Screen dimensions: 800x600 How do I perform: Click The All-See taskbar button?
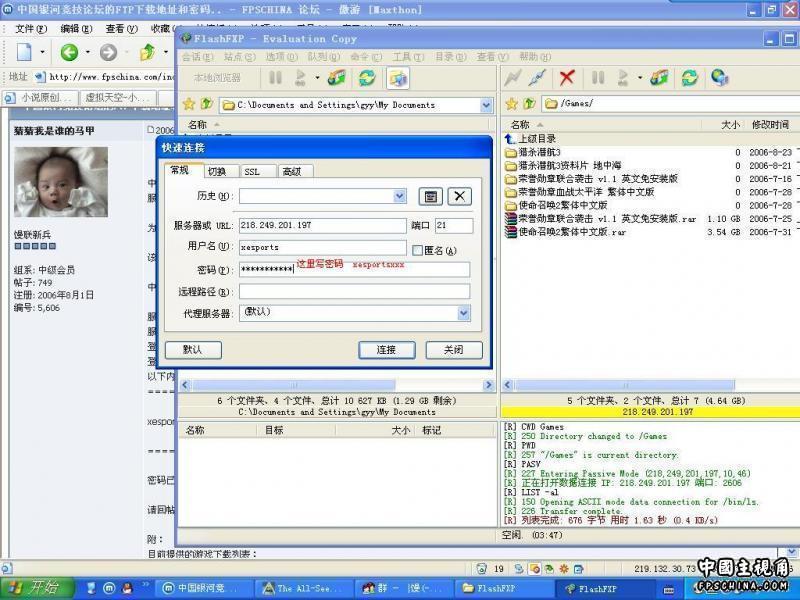[304, 588]
